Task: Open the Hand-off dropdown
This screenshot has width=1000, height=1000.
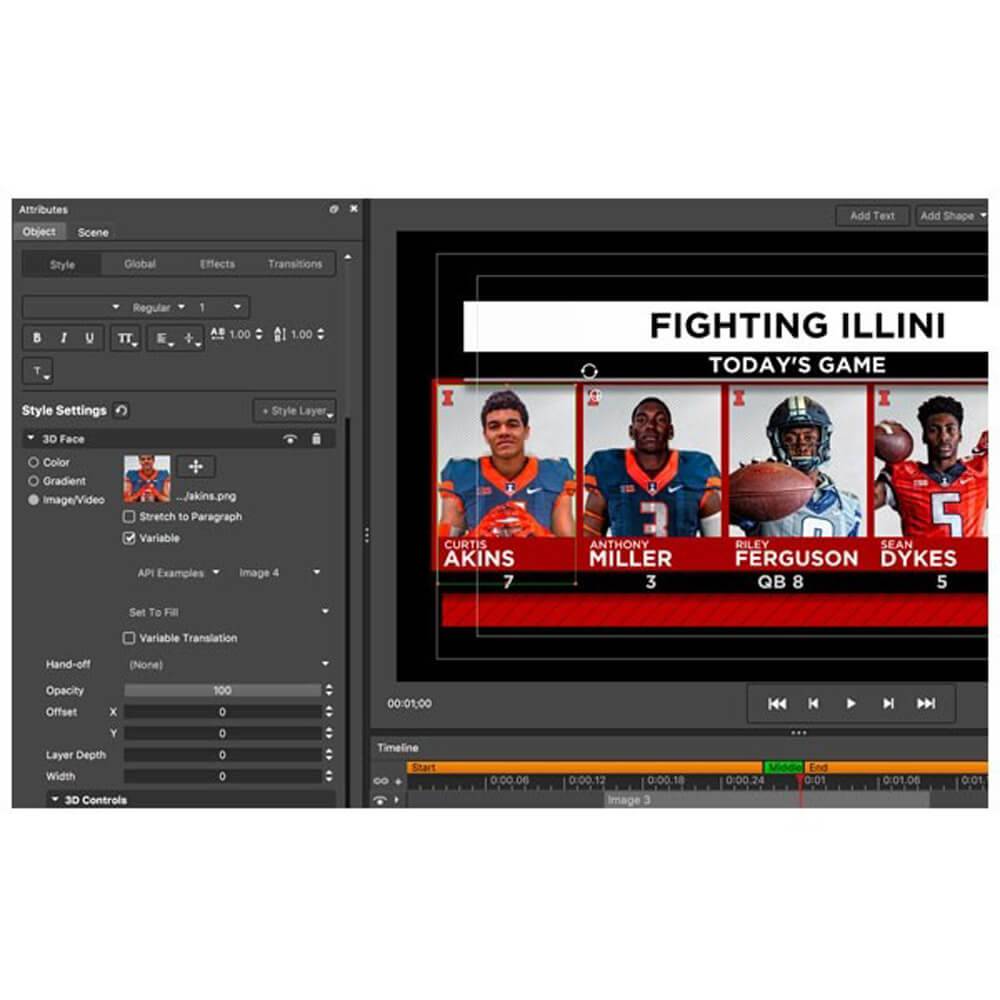Action: point(228,664)
